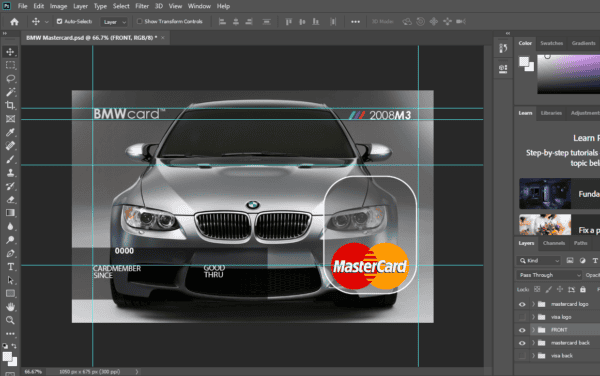The height and width of the screenshot is (376, 600).
Task: Open the File menu
Action: tap(23, 6)
